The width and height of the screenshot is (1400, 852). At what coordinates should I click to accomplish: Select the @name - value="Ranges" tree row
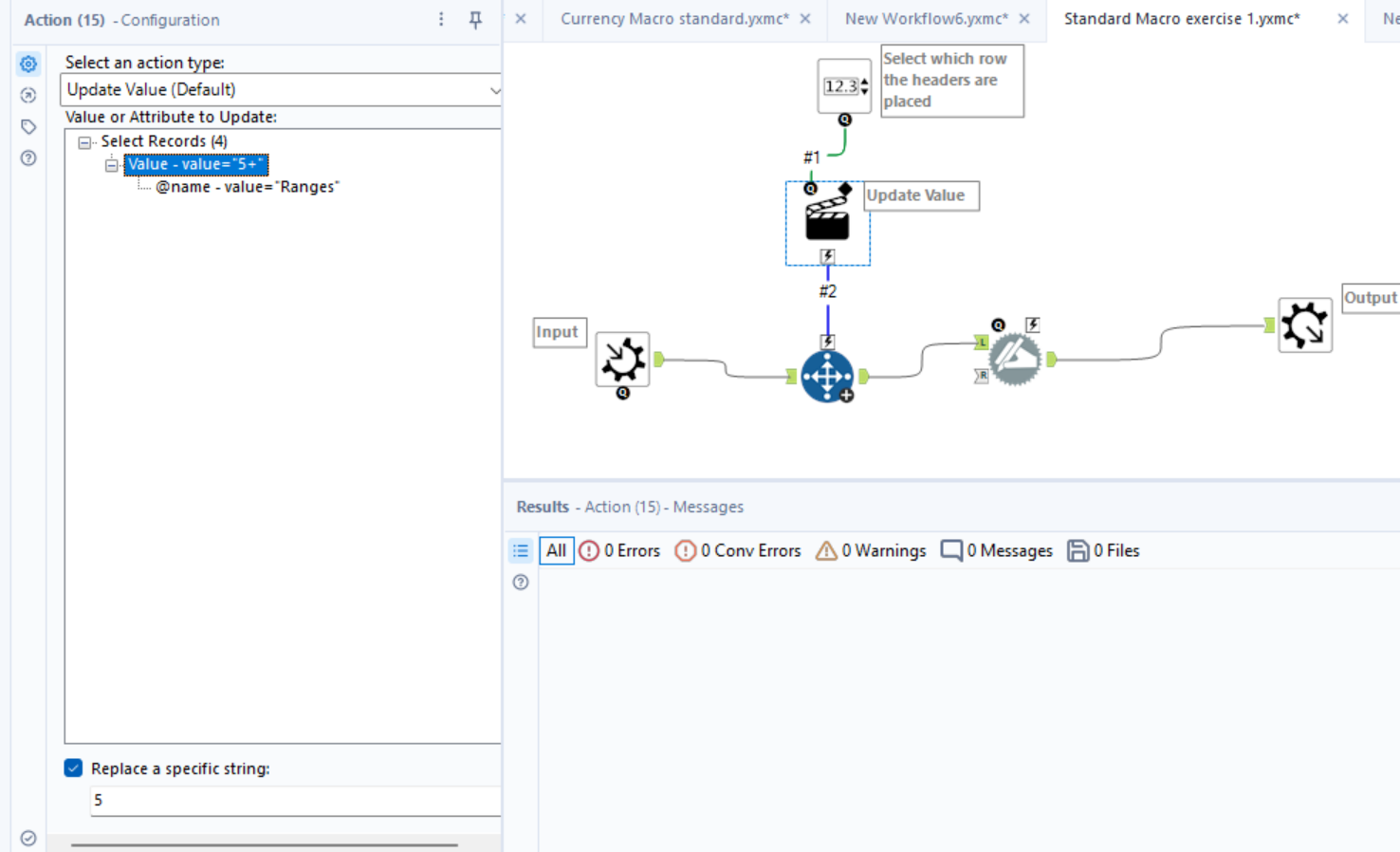click(248, 187)
